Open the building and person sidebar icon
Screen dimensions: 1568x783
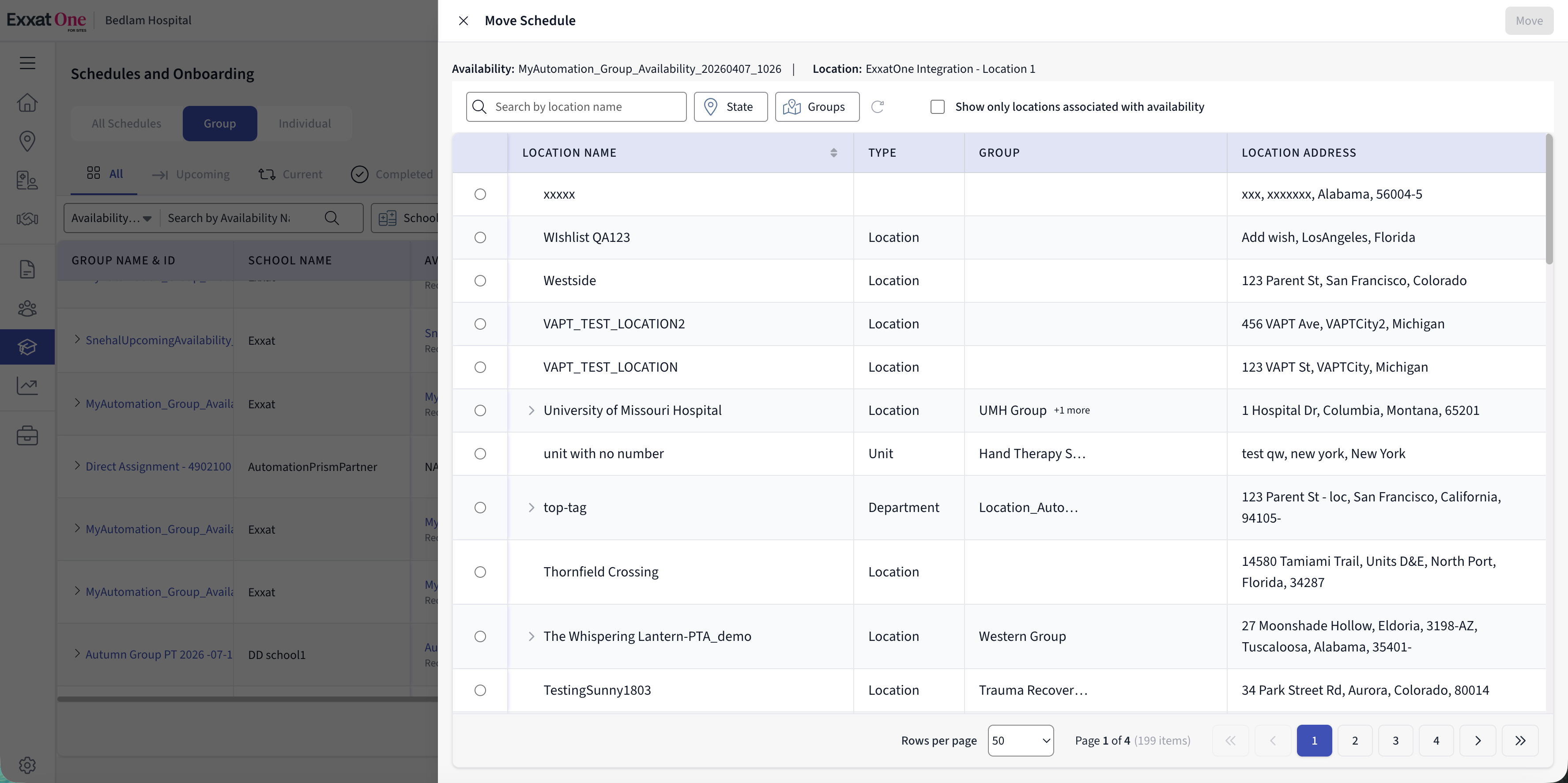click(27, 180)
